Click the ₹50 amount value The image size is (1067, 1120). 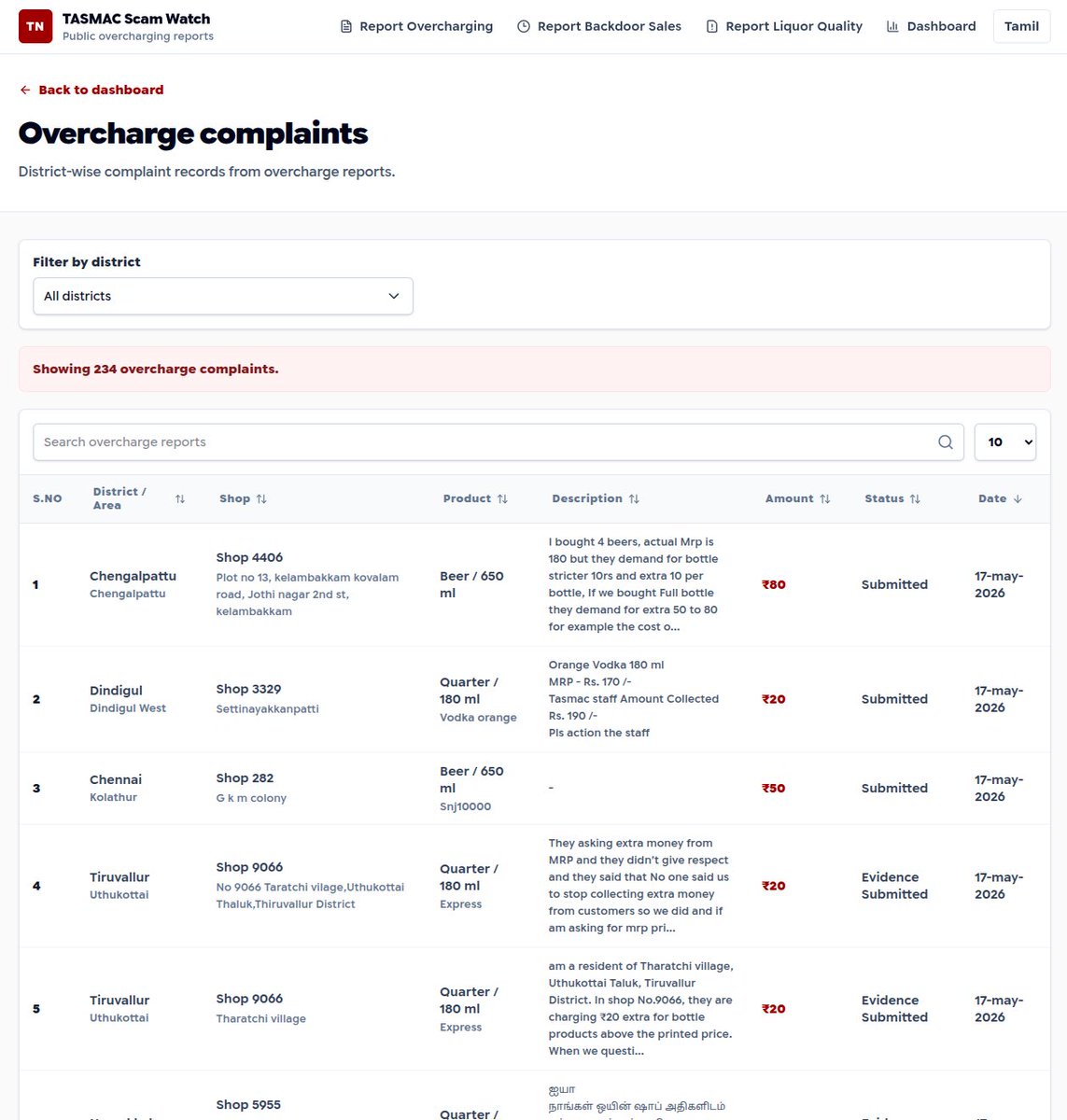click(774, 789)
